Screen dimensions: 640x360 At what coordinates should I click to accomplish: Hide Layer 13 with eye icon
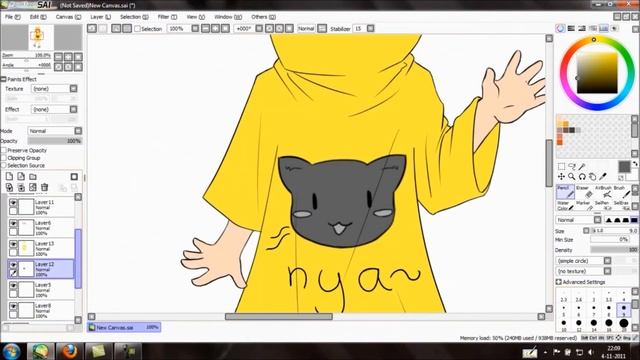[13, 244]
